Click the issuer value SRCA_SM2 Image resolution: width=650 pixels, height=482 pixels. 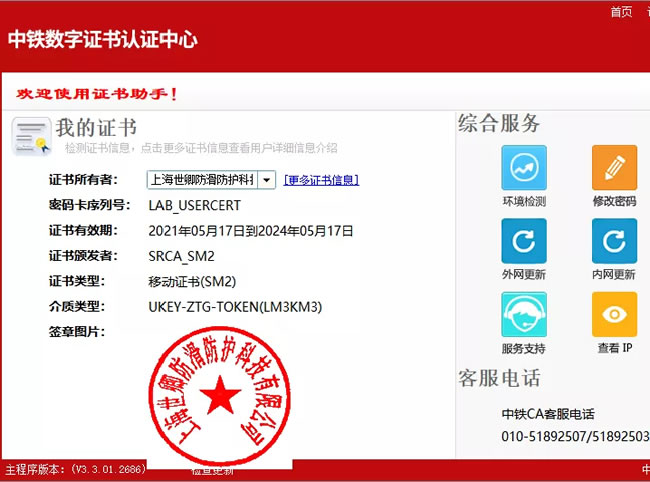[x=181, y=256]
